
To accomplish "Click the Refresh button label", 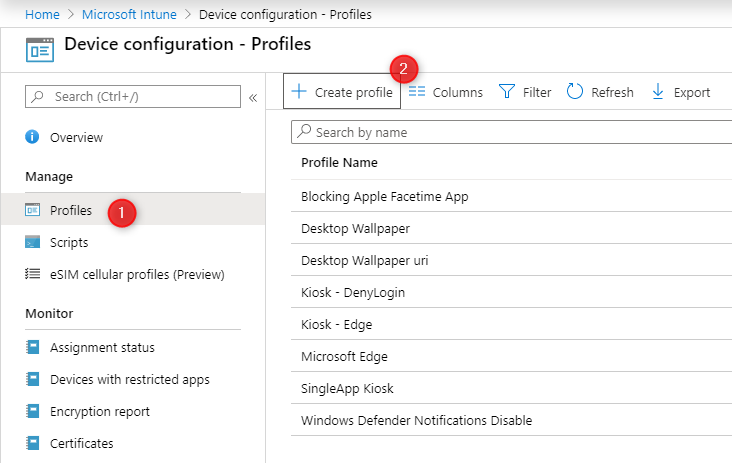I will pyautogui.click(x=612, y=92).
